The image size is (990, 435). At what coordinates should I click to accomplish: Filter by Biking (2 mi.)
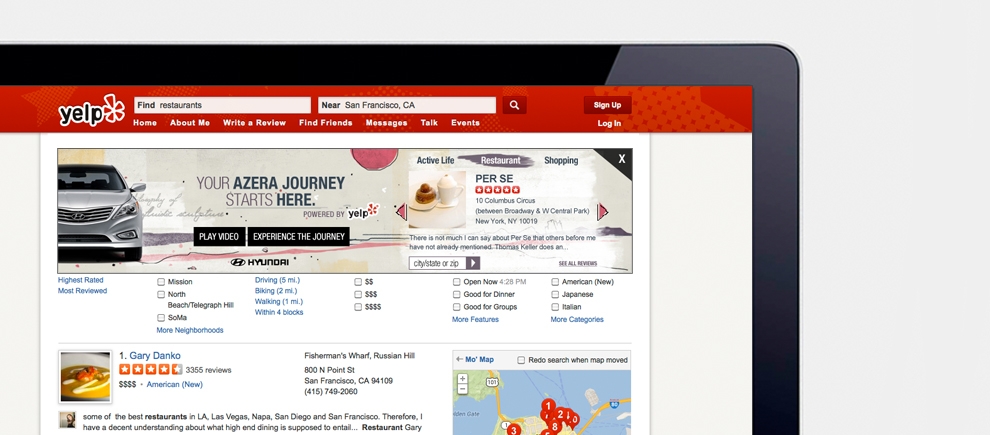[x=276, y=291]
